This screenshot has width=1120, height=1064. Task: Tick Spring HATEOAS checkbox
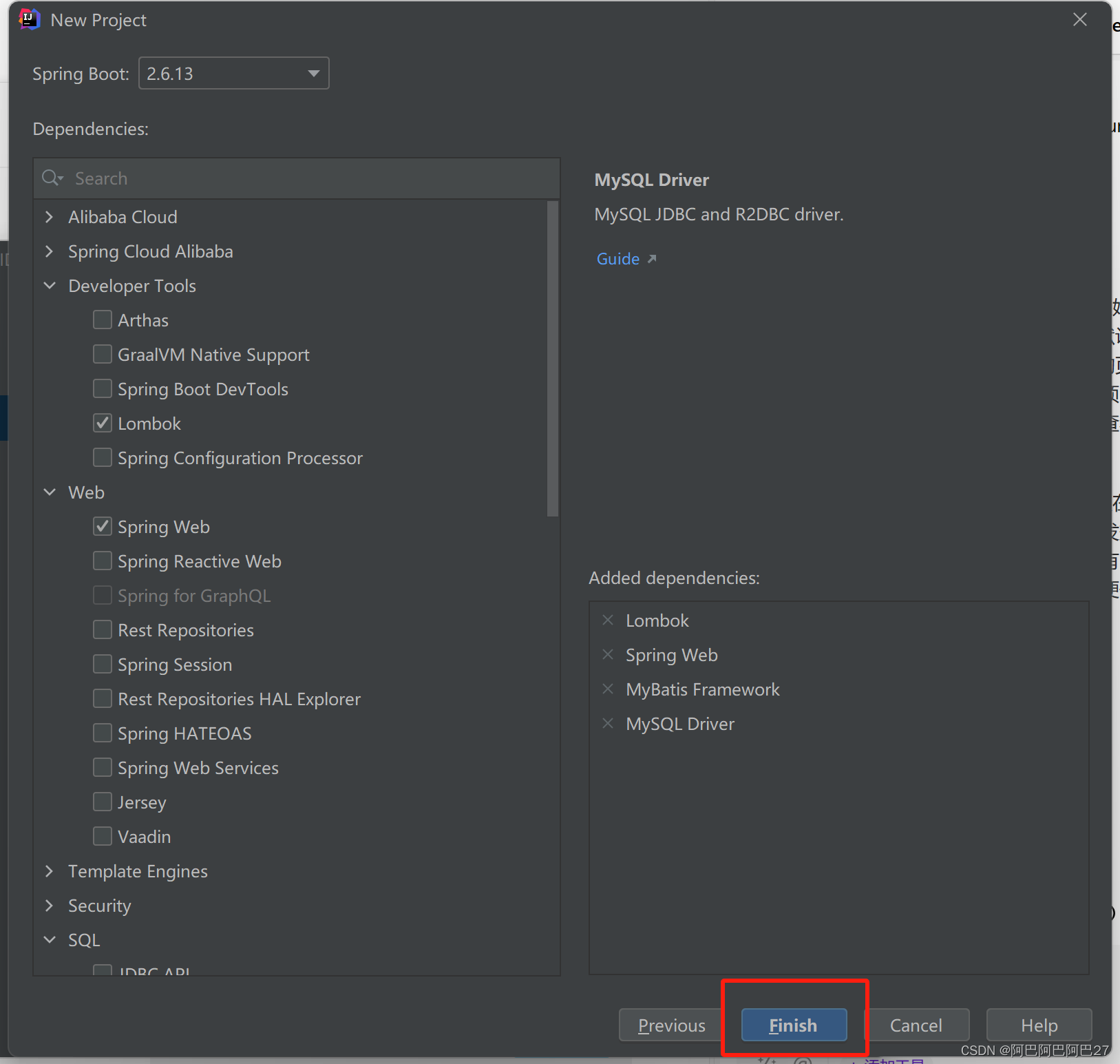click(x=103, y=733)
